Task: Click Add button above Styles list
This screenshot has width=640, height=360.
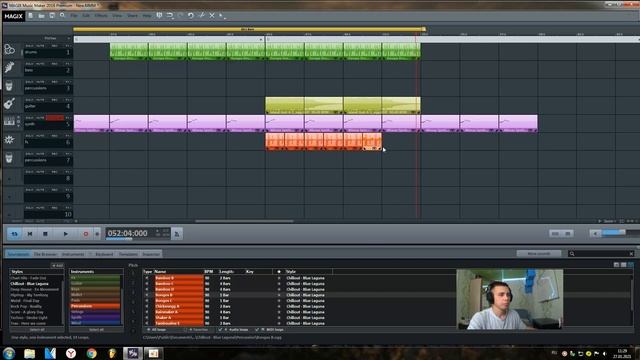Action: 58,265
